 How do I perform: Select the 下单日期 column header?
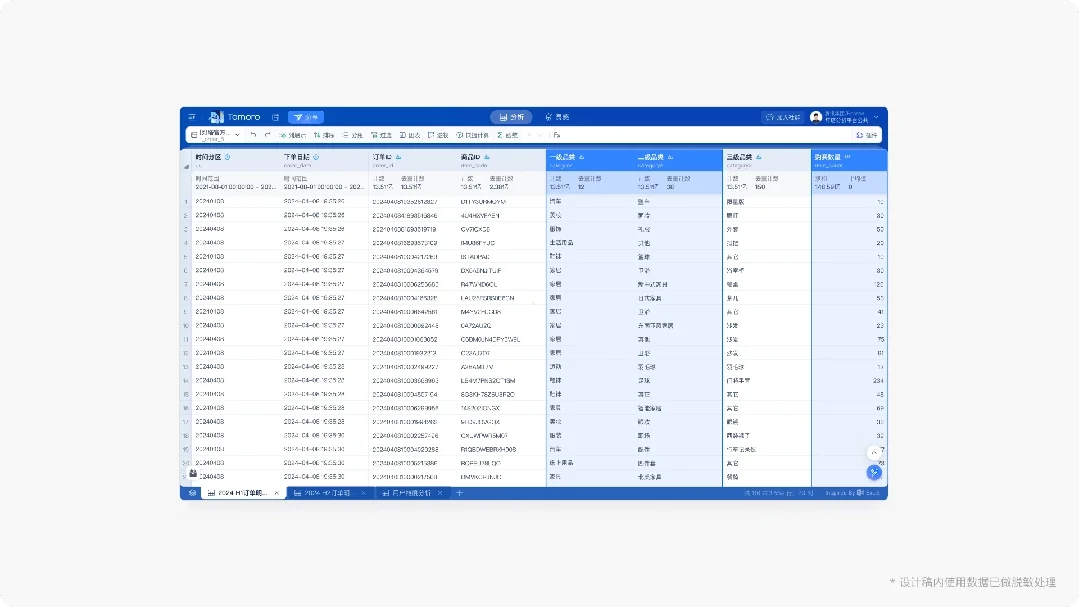[x=324, y=160]
